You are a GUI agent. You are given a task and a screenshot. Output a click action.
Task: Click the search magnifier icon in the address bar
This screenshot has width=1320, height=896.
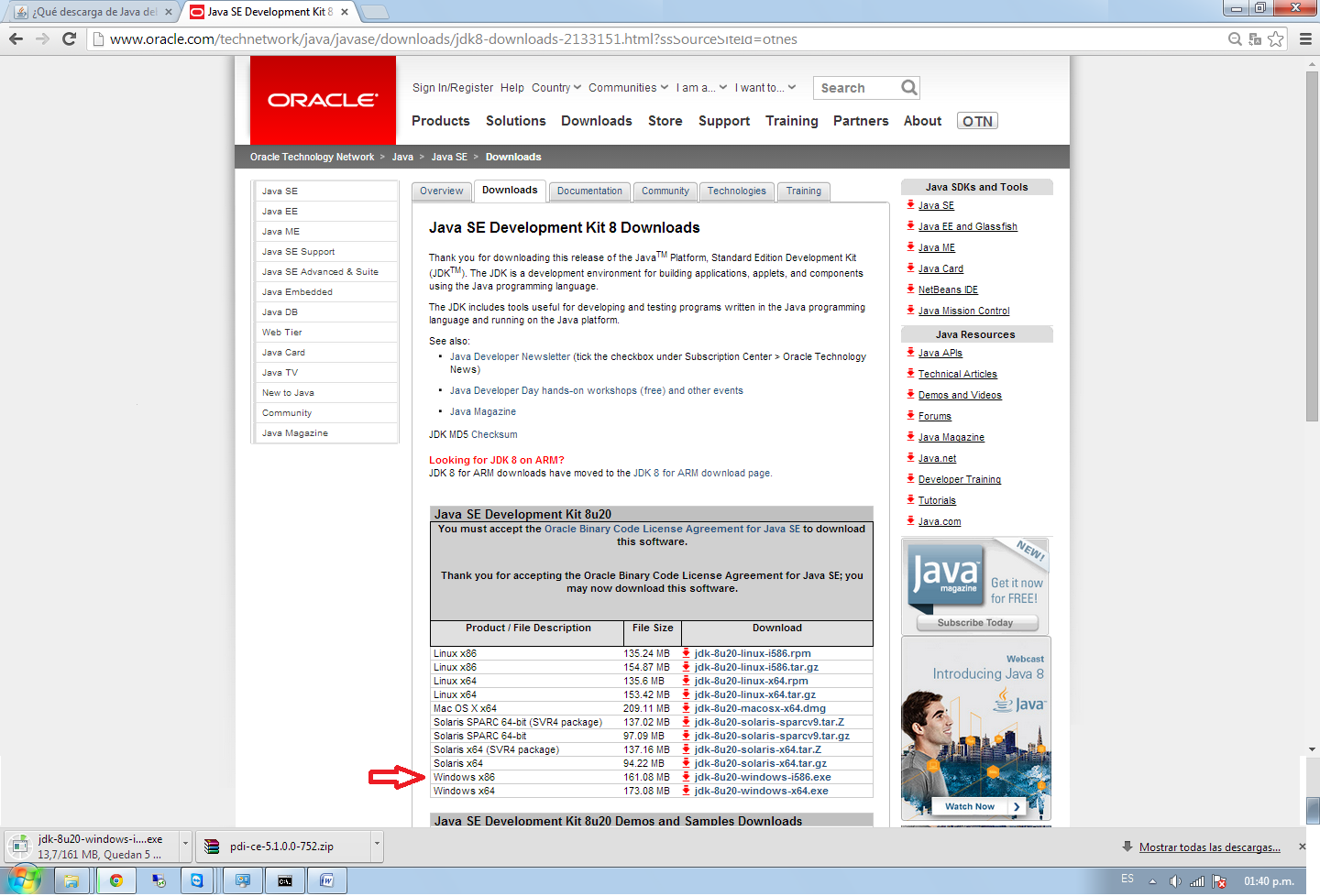pos(1235,38)
